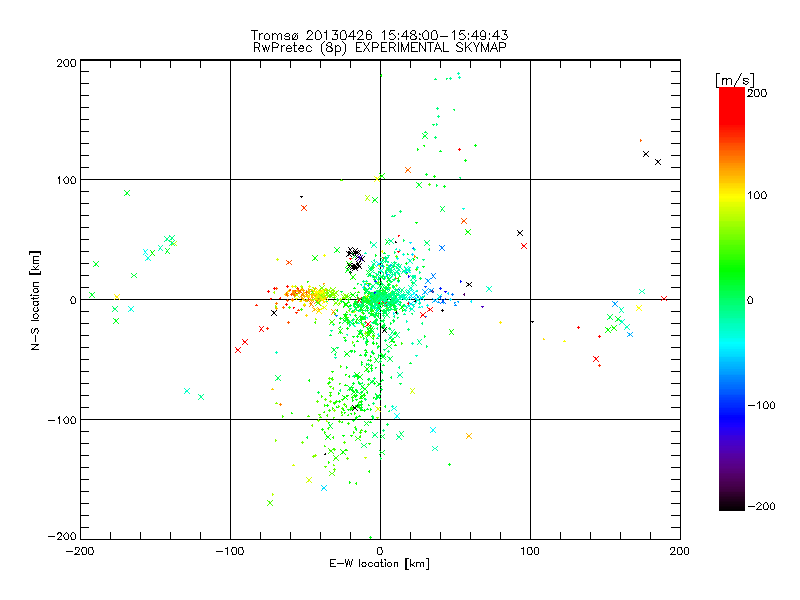Click the plot title line 'Tromsø 20130426 15:48:00-15:49:43'
Screen dimensions: 800x600
tap(380, 35)
